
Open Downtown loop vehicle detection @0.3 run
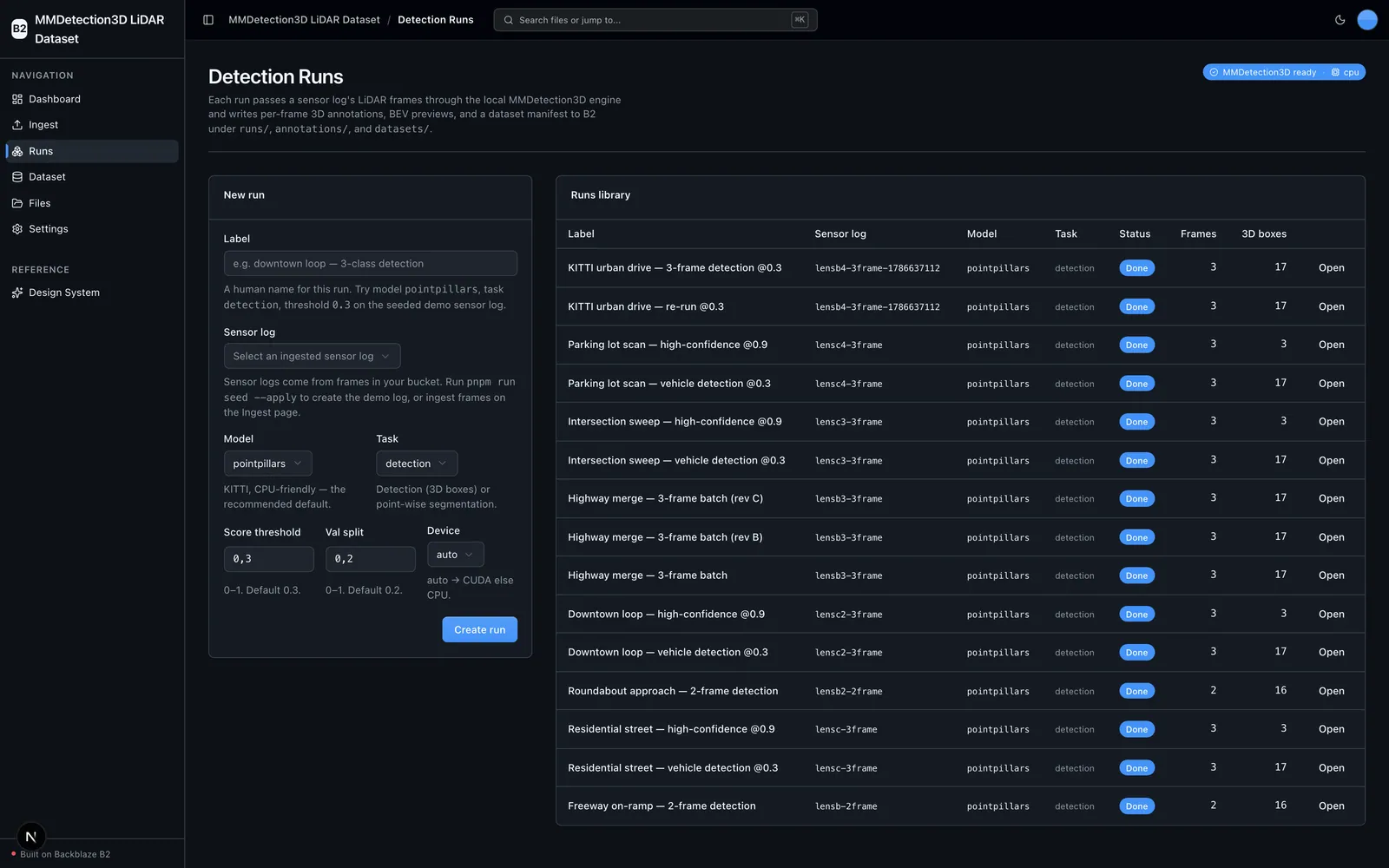(x=1331, y=653)
